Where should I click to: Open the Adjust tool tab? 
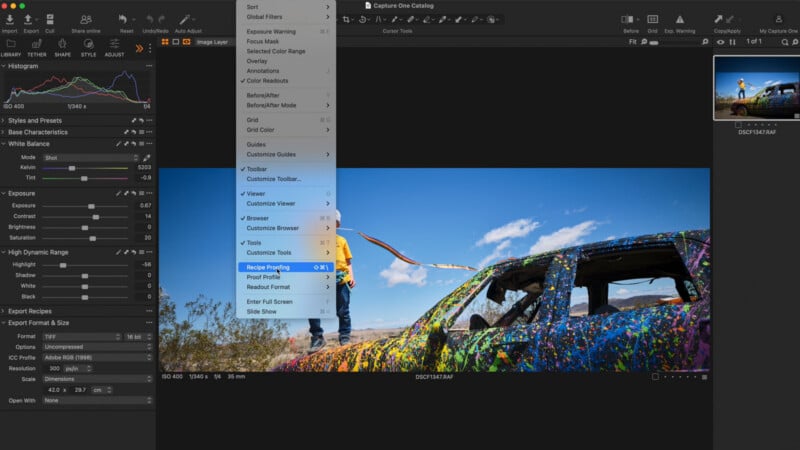pyautogui.click(x=114, y=48)
